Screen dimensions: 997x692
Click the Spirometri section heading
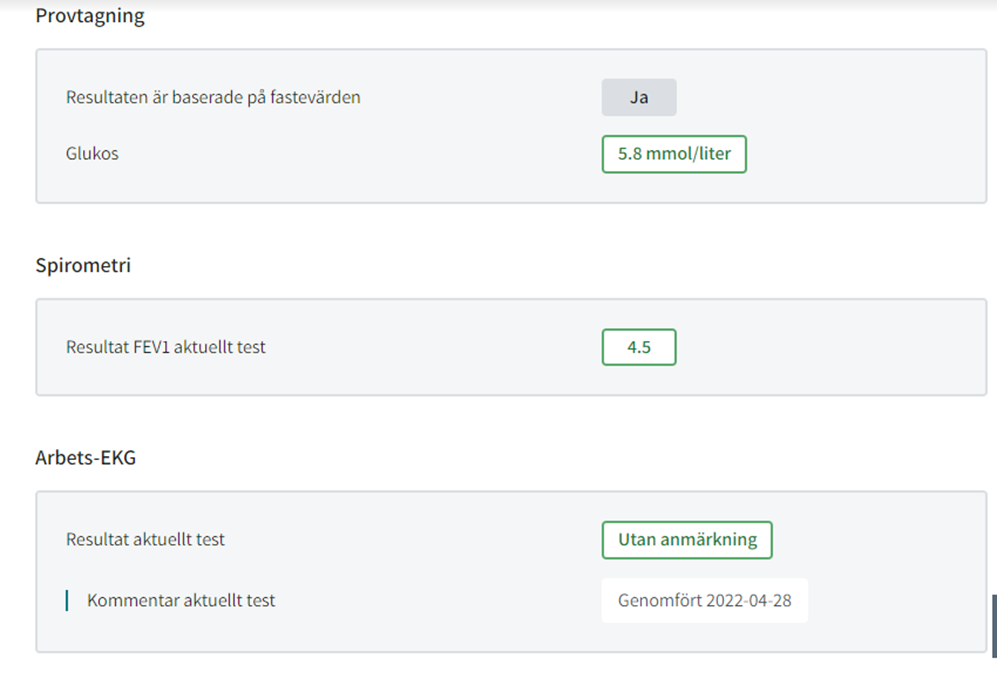83,265
